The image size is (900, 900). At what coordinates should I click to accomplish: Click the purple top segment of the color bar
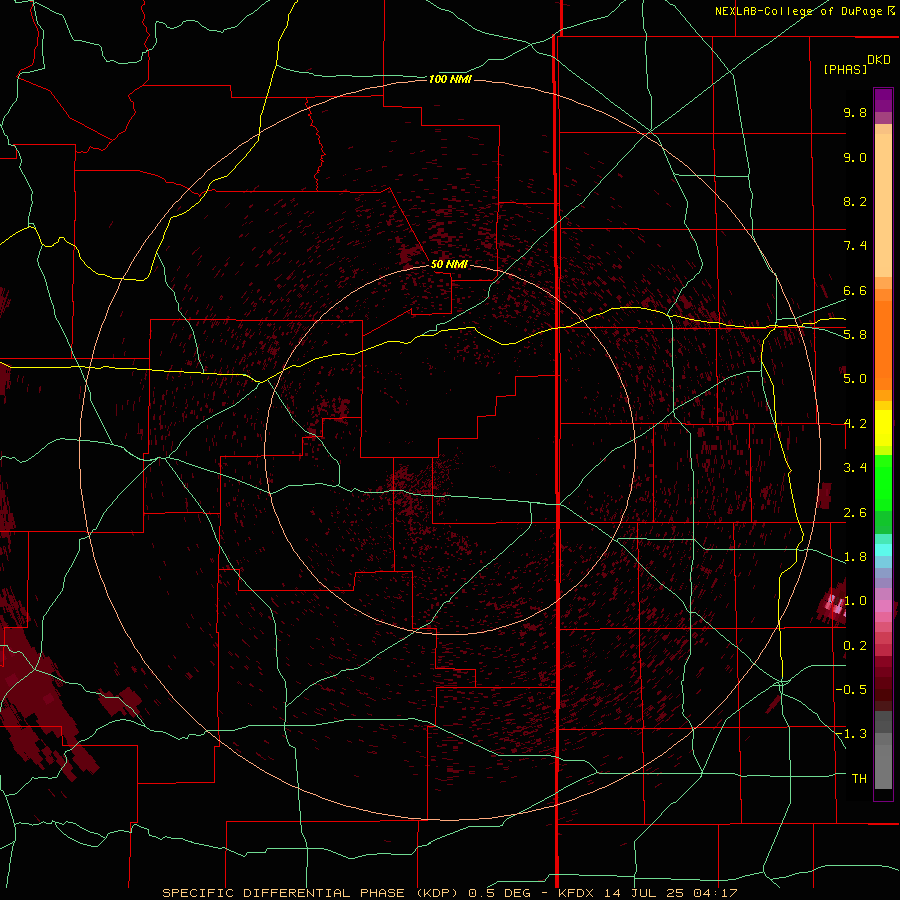pos(883,100)
